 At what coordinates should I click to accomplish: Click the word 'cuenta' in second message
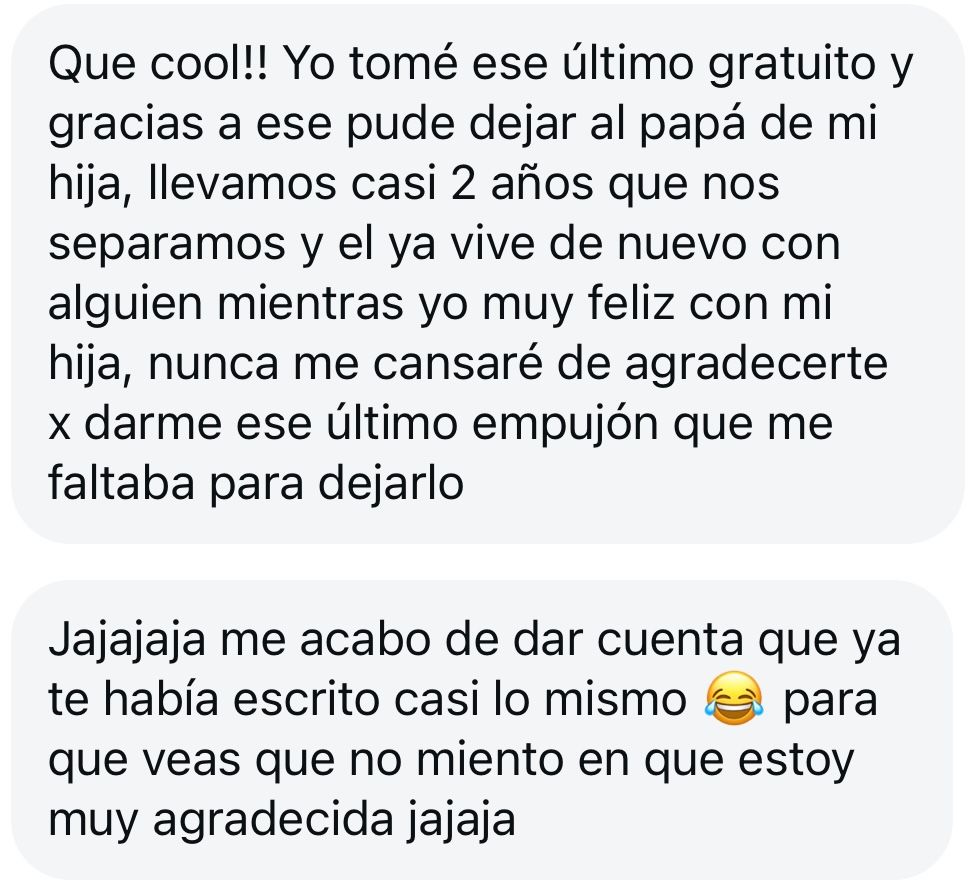tap(670, 641)
